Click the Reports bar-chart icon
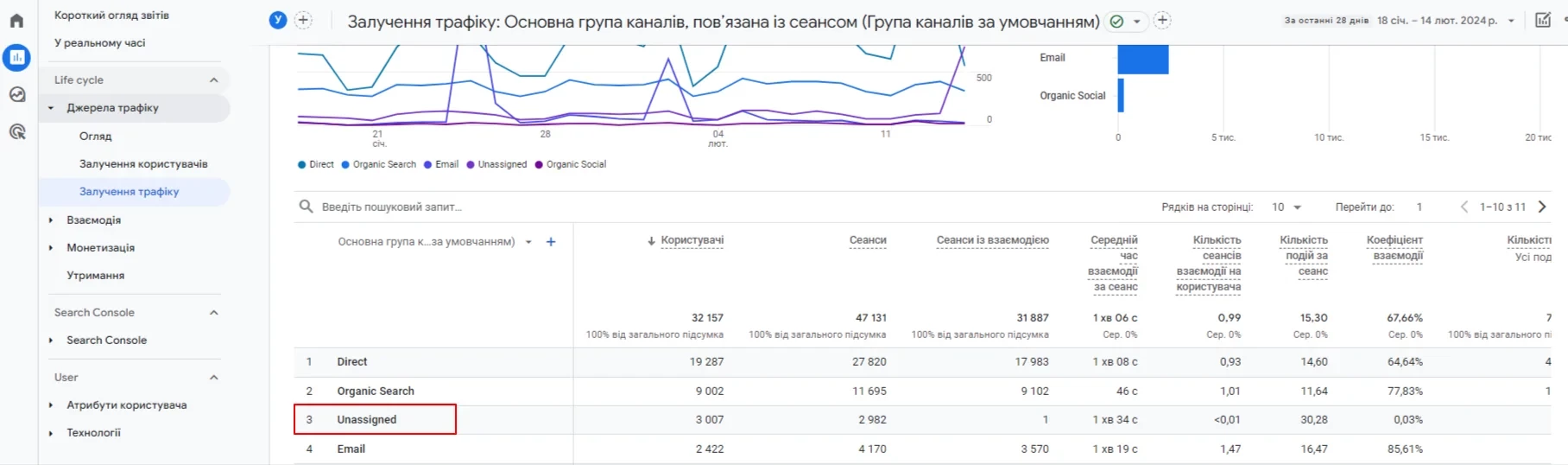The height and width of the screenshot is (465, 1568). [x=16, y=58]
